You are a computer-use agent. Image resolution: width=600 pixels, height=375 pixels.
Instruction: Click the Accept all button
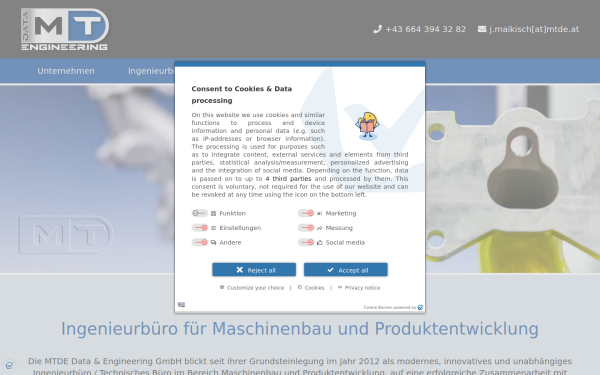[x=346, y=270]
